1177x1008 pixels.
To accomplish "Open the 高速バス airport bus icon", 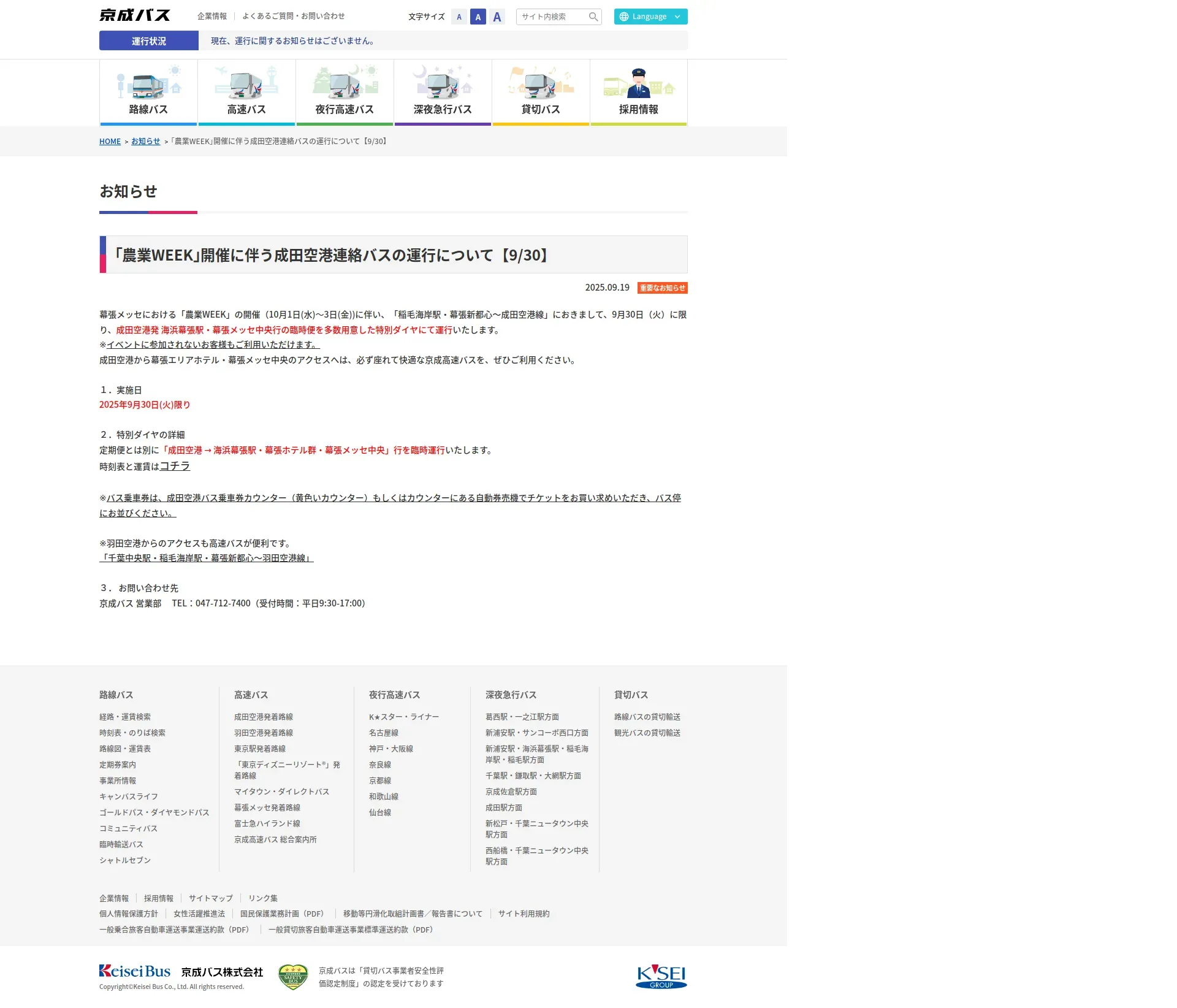I will point(246,85).
